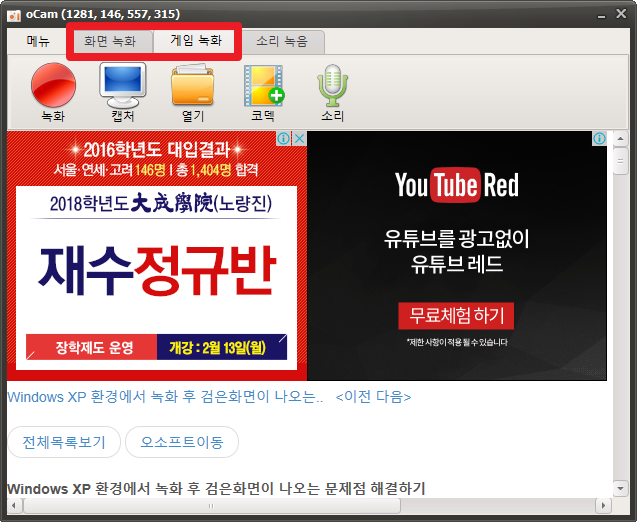Click the horizontal scrollbar right arrow
This screenshot has width=637, height=522.
click(x=603, y=506)
